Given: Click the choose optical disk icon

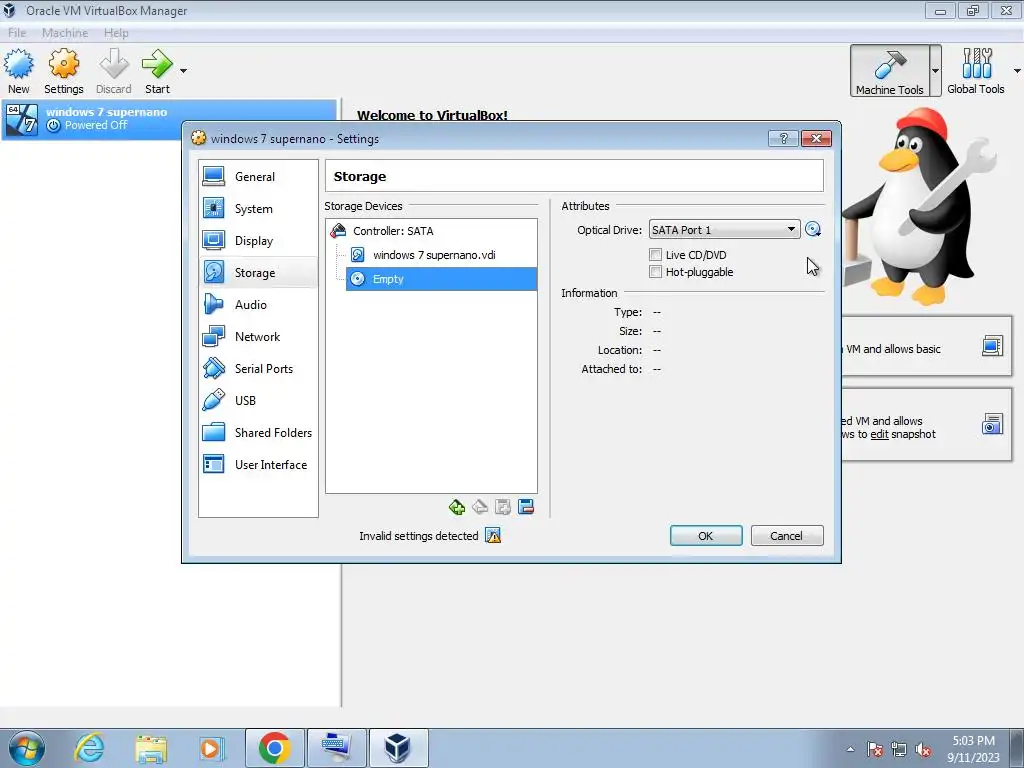Looking at the screenshot, I should pyautogui.click(x=812, y=229).
